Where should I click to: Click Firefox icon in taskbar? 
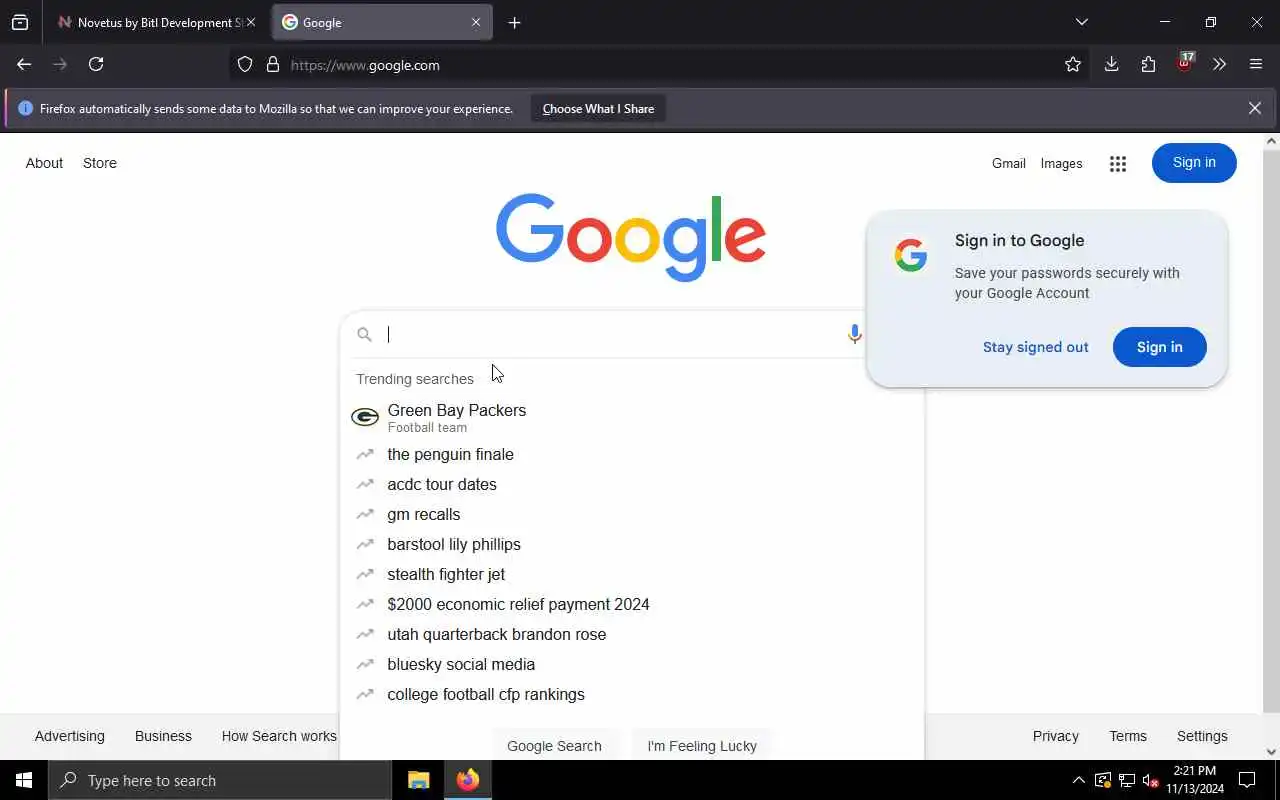pos(468,780)
